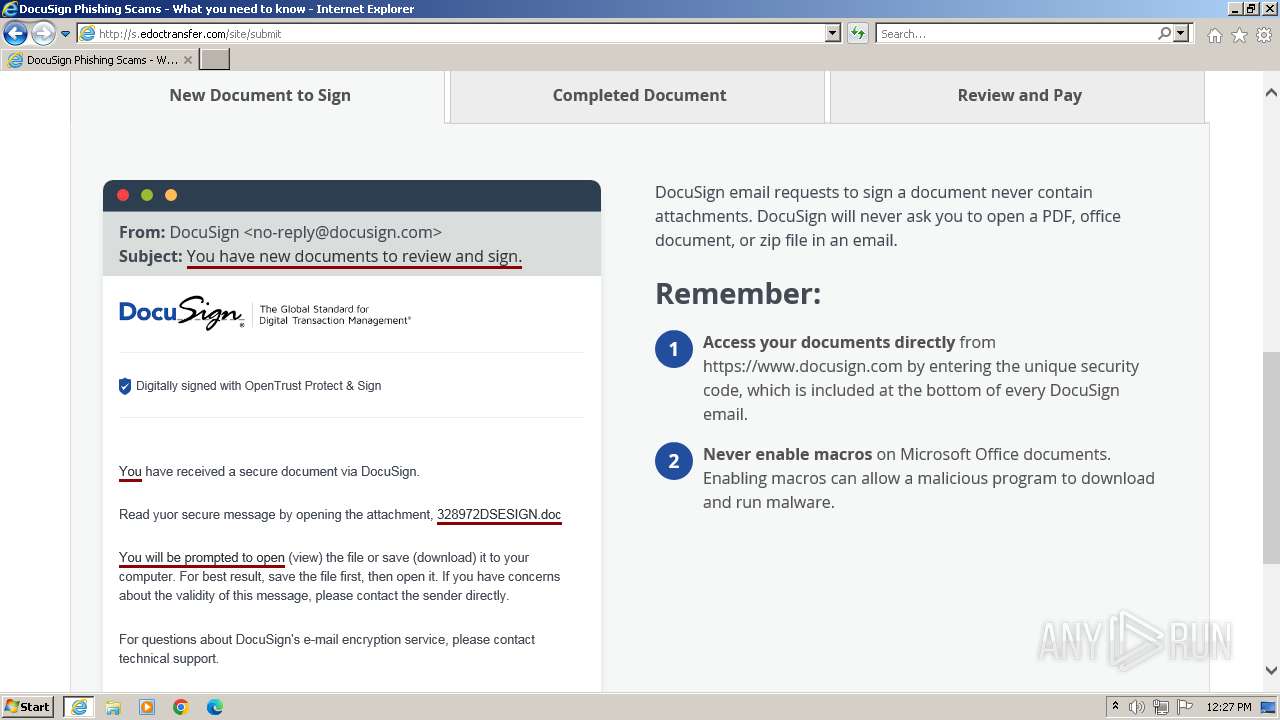Click the red dot in email header

[123, 195]
